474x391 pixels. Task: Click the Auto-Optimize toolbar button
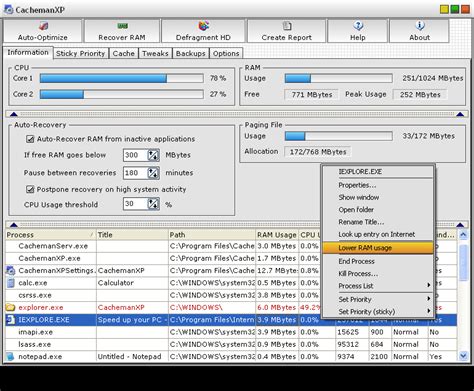pos(43,31)
